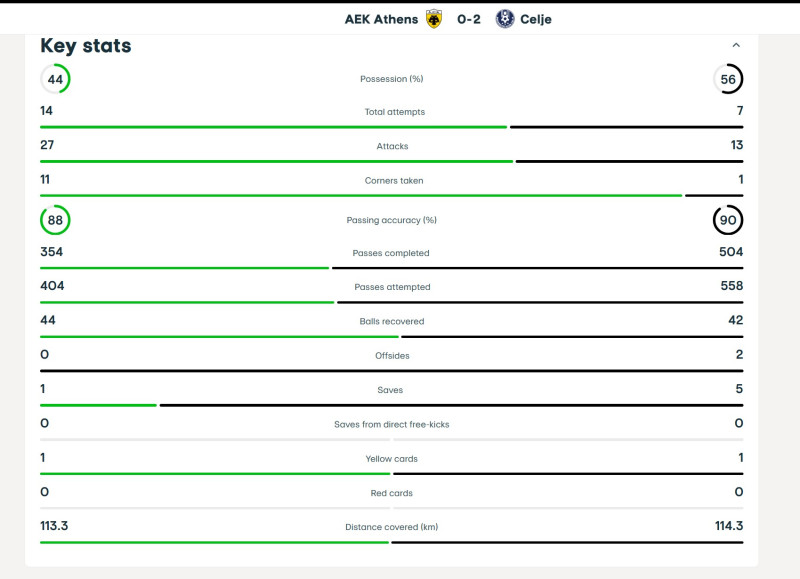Click the Saves from direct free-kicks label
This screenshot has width=800, height=579.
tap(392, 424)
